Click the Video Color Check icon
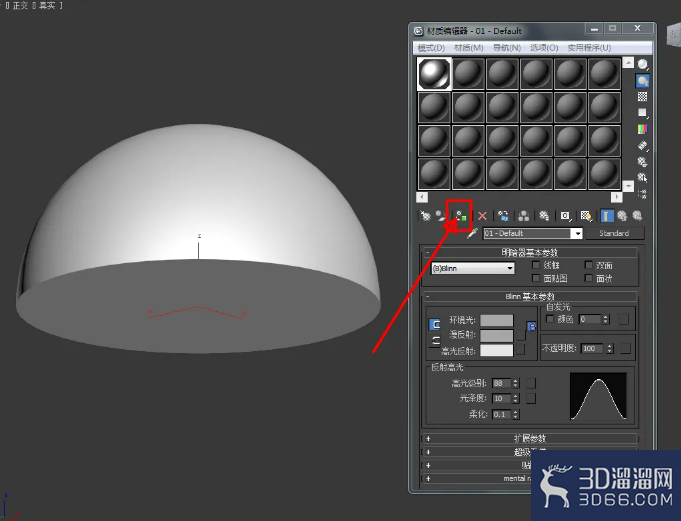 click(x=642, y=129)
